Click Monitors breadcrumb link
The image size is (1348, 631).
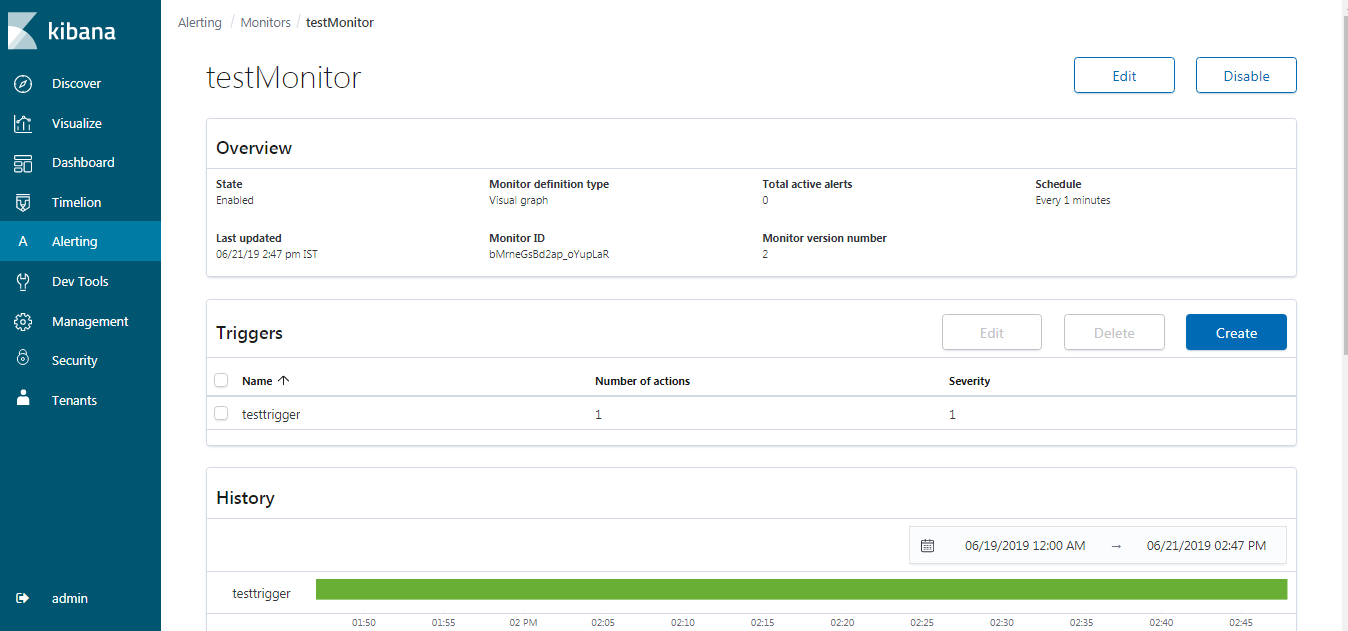click(x=266, y=22)
